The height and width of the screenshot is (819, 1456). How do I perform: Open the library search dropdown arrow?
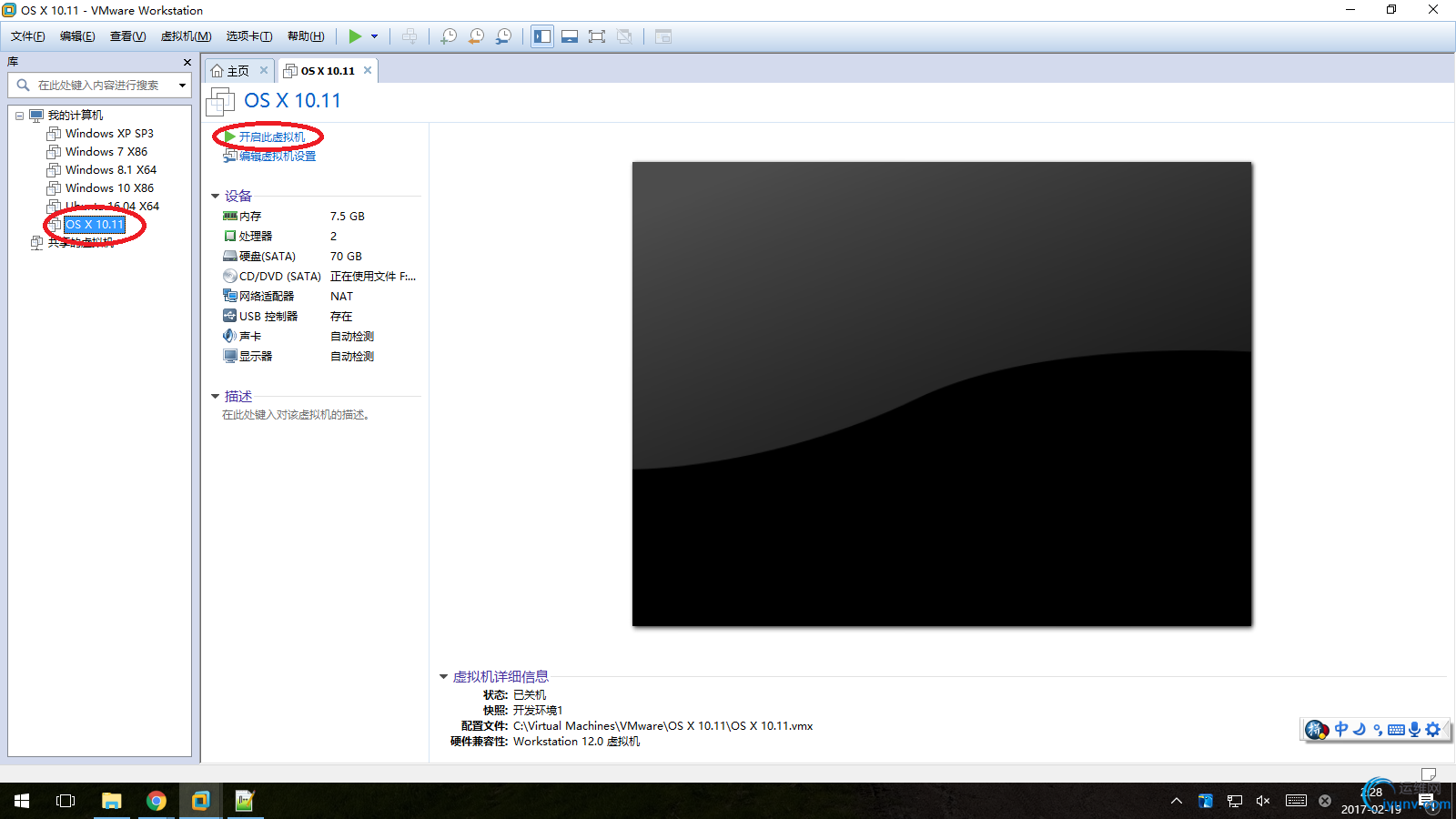(183, 86)
